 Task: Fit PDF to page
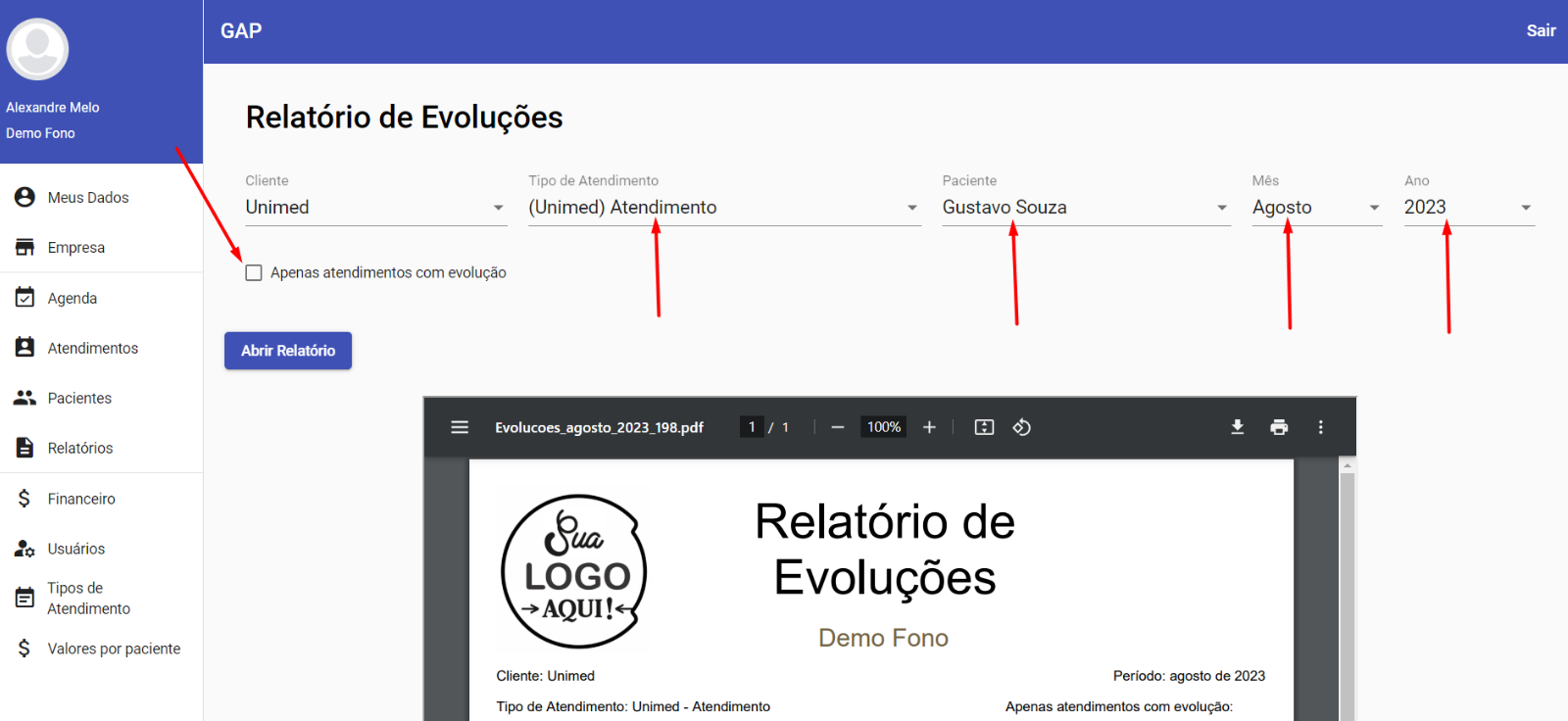pos(984,427)
